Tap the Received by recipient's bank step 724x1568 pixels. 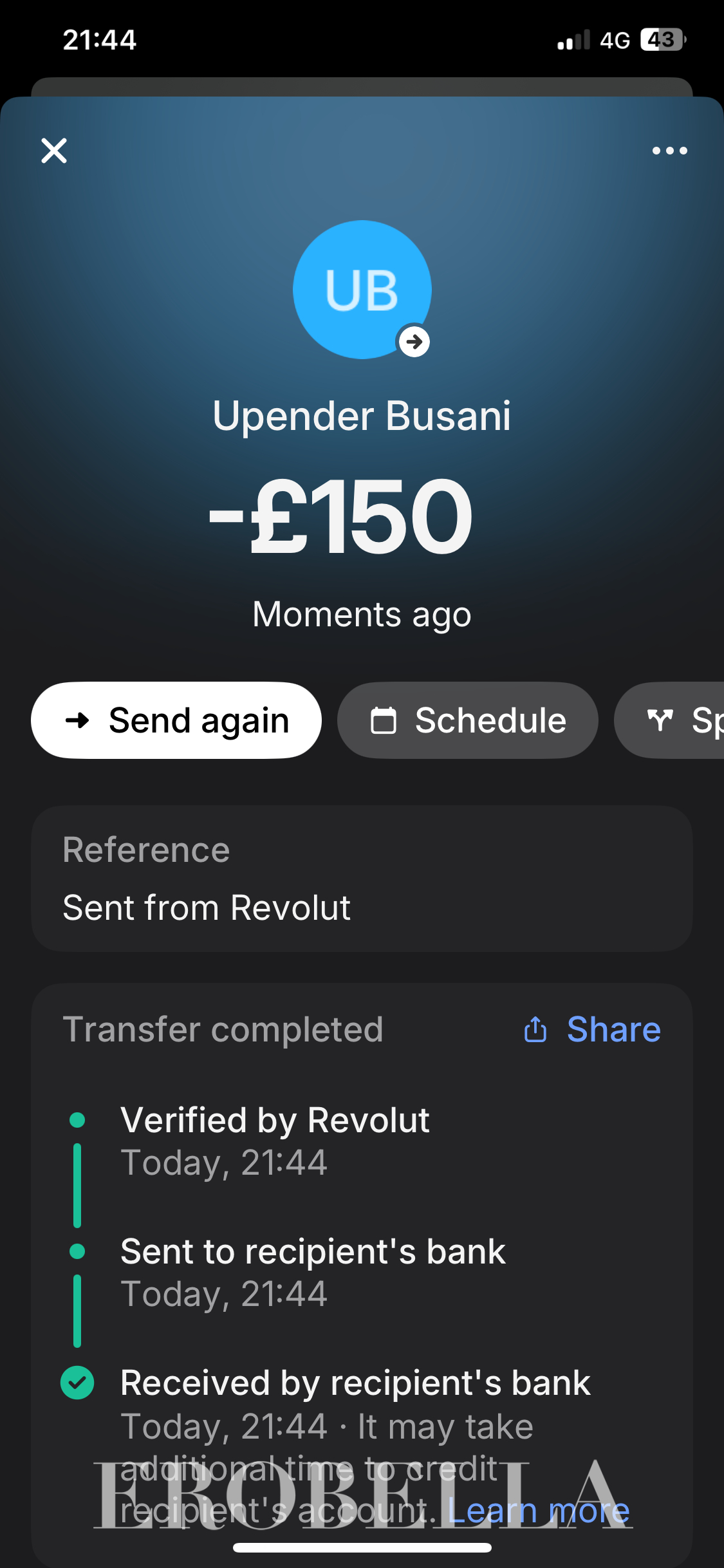[355, 1383]
